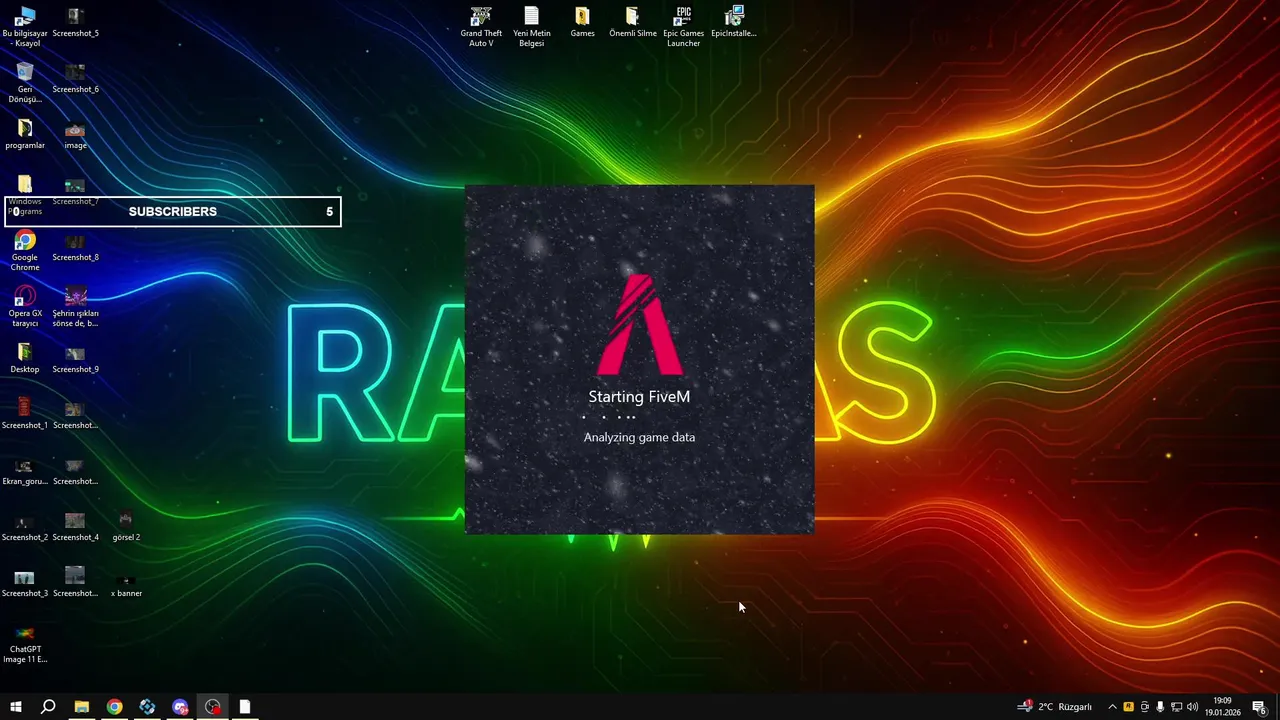1280x720 pixels.
Task: Select the Screenshot_7 file
Action: click(75, 190)
